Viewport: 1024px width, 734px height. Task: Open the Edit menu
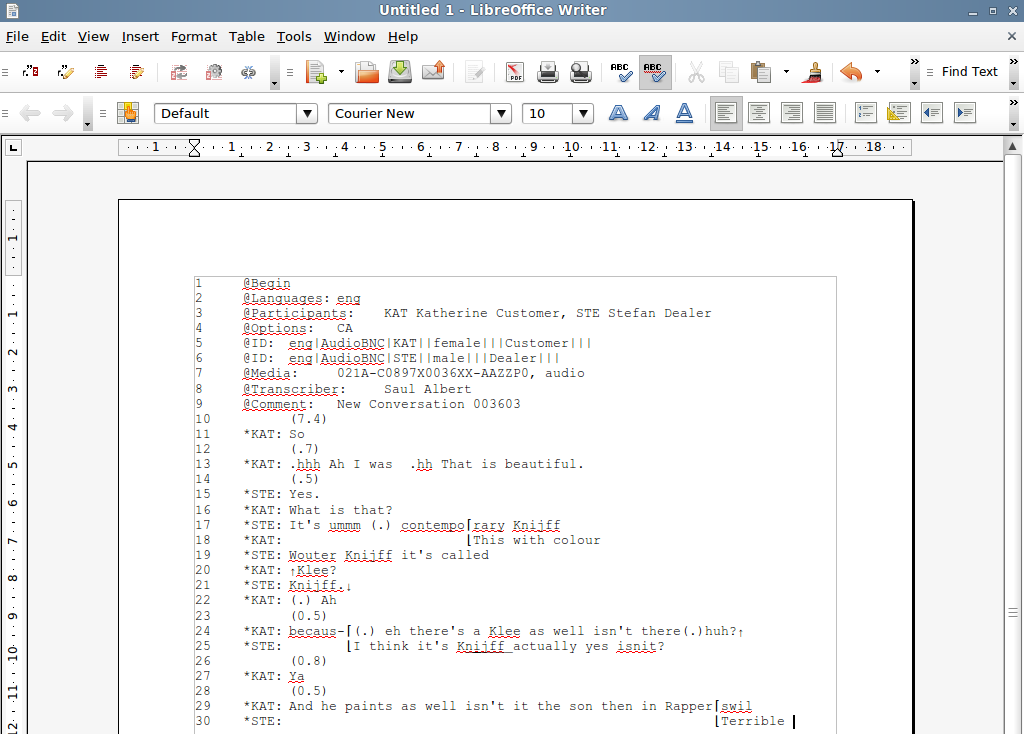tap(54, 37)
